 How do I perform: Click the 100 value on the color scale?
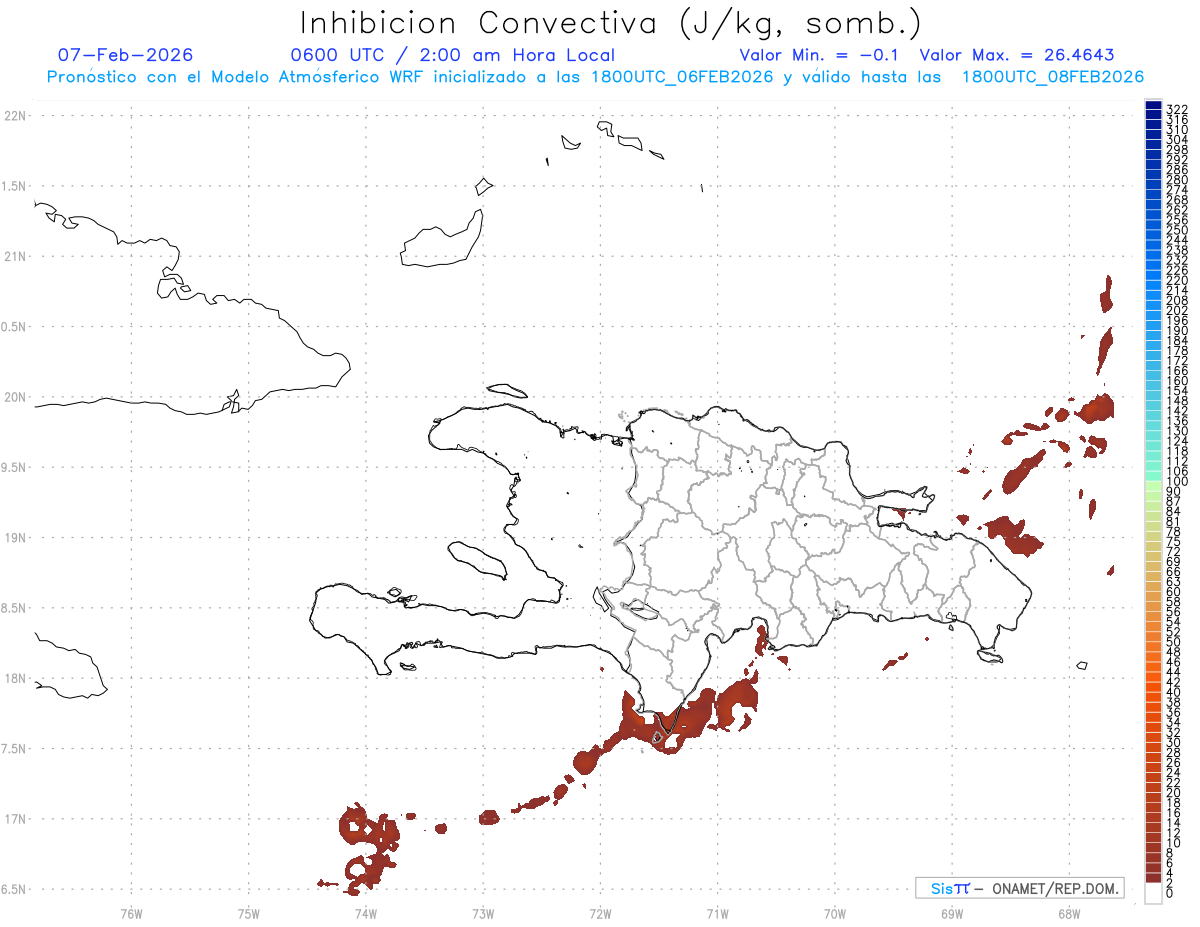click(x=1177, y=482)
